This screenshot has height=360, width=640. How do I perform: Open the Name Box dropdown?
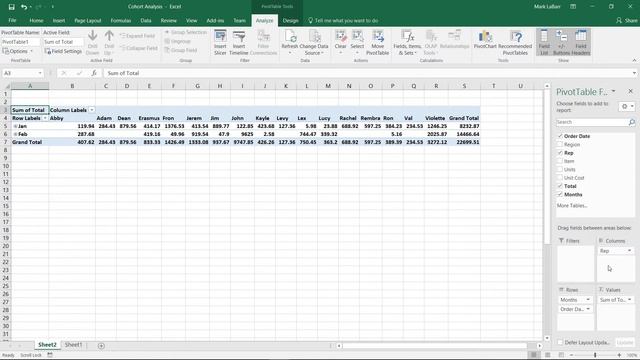coord(40,73)
